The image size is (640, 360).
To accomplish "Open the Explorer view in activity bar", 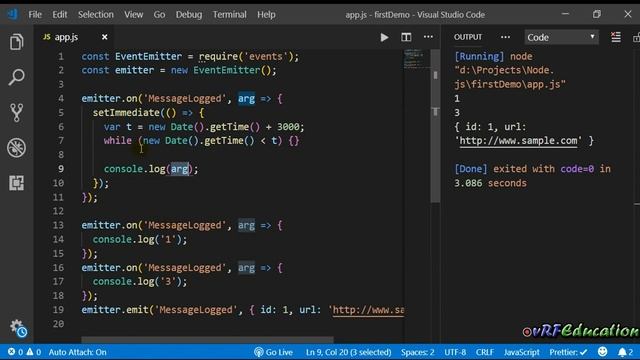I will tap(16, 42).
